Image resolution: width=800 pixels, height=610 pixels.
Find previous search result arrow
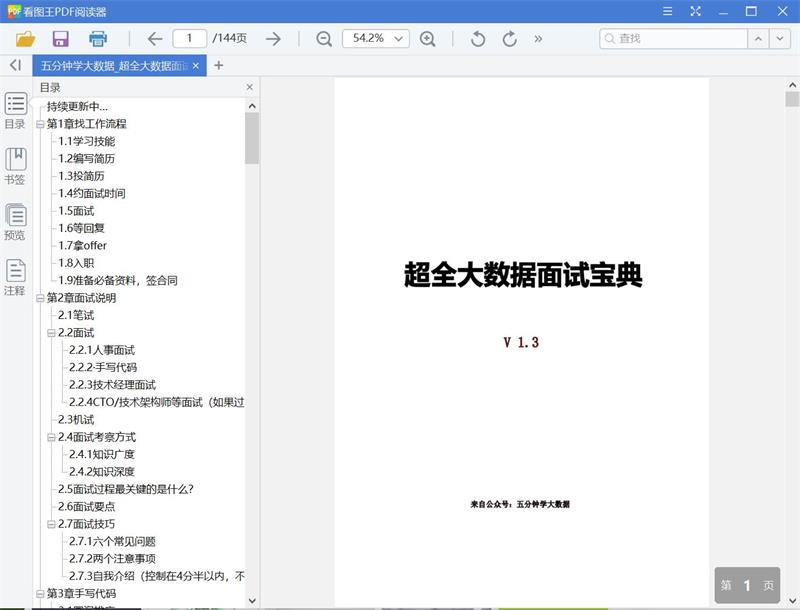[x=758, y=39]
